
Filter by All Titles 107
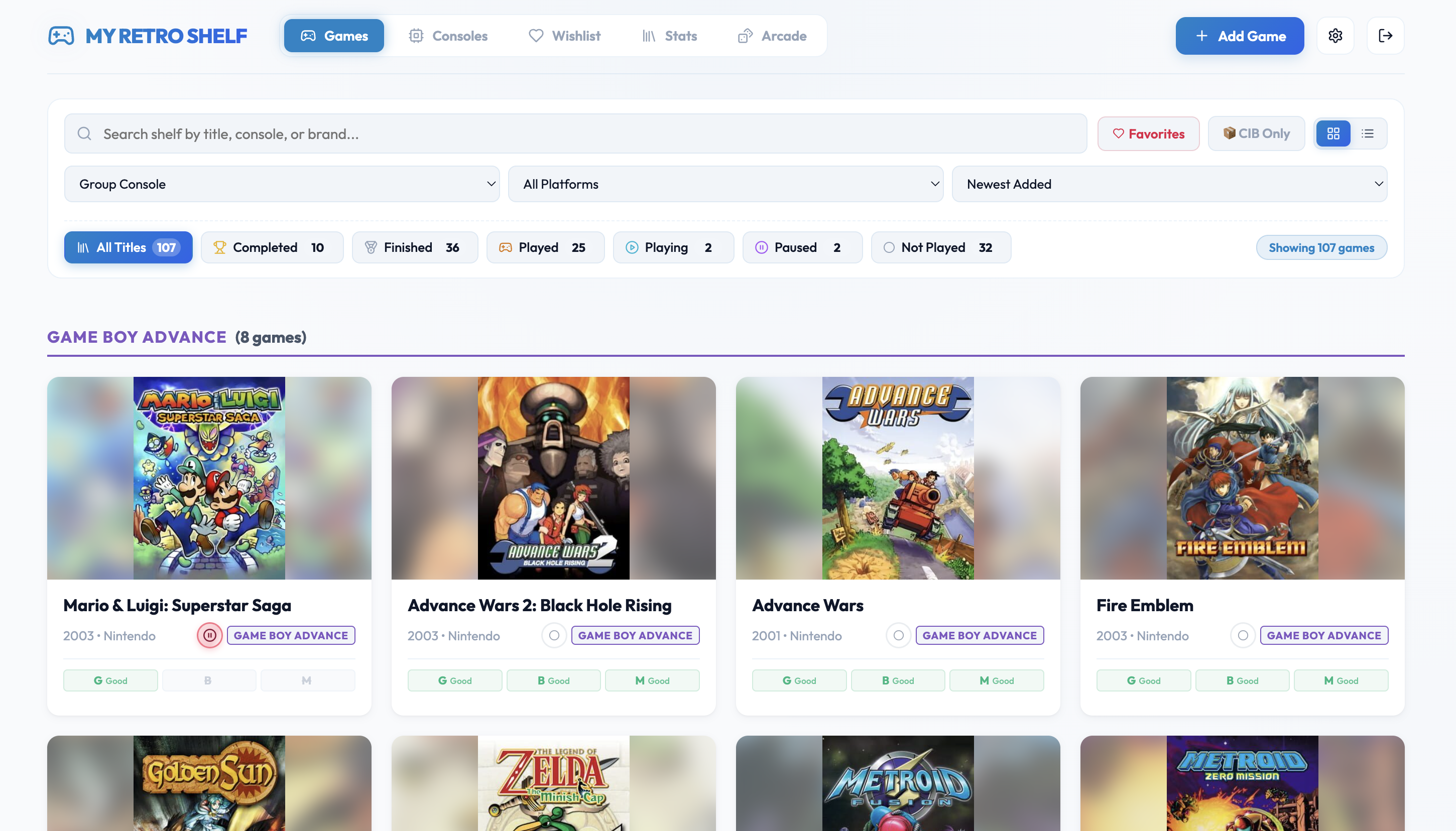pos(128,247)
